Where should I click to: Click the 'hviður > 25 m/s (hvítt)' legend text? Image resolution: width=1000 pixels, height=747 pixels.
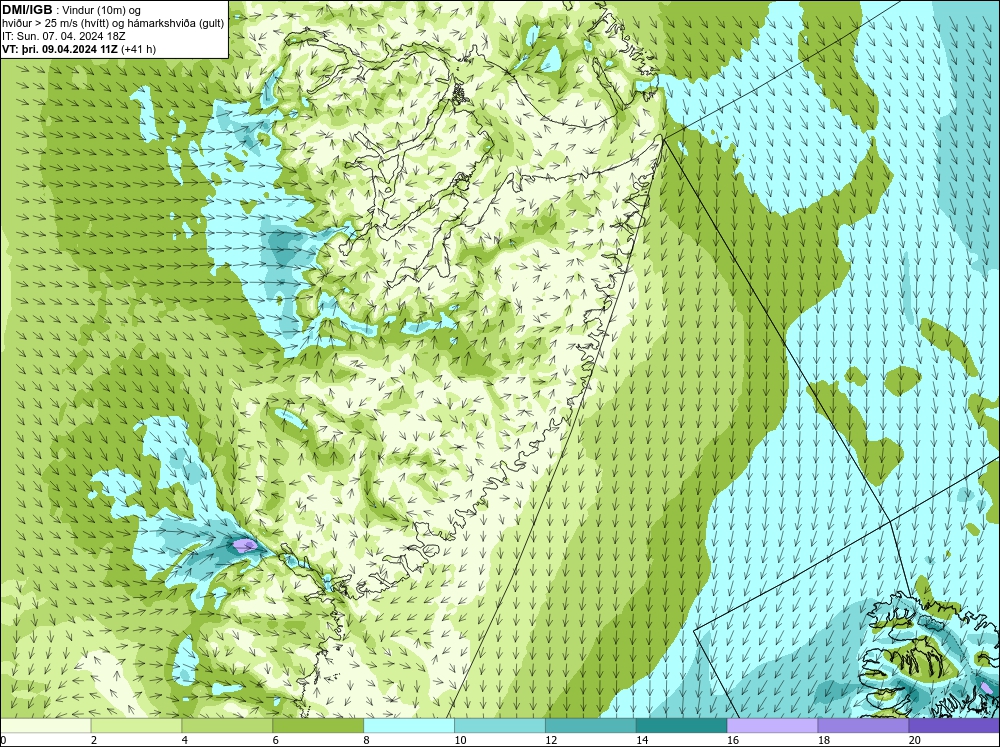pyautogui.click(x=54, y=24)
